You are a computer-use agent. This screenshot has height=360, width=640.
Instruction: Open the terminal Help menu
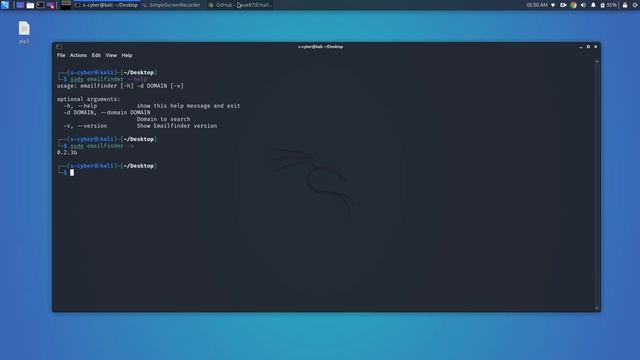pos(127,55)
